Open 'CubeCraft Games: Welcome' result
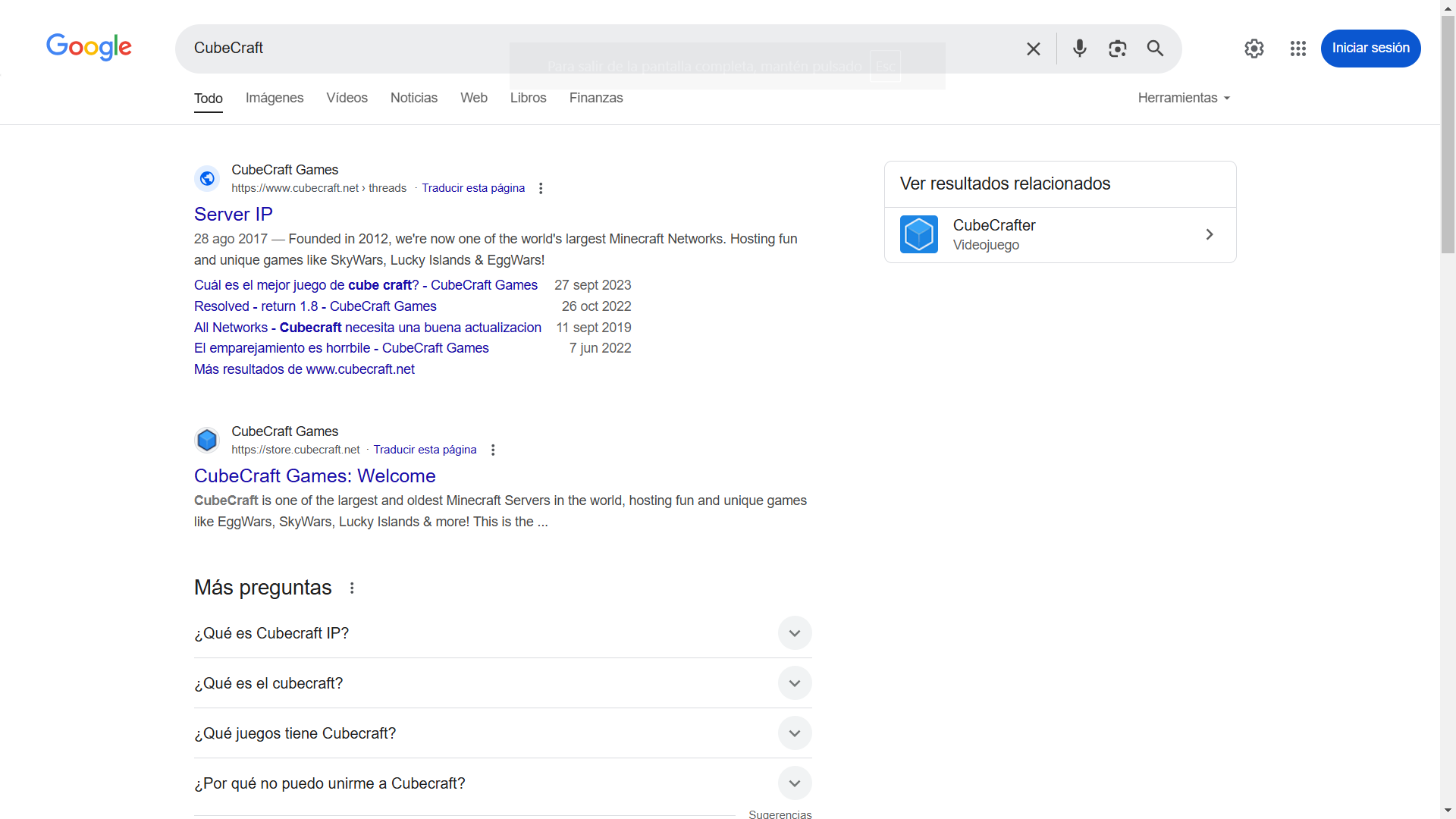The image size is (1456, 819). point(315,476)
